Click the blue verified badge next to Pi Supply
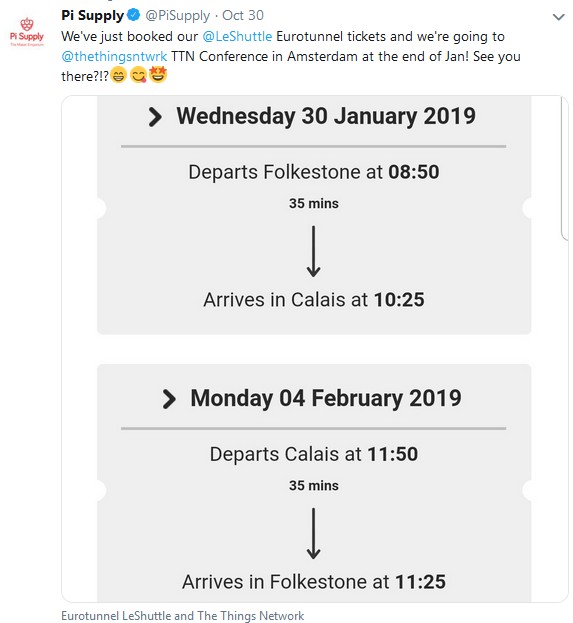The image size is (573, 623). coord(134,15)
